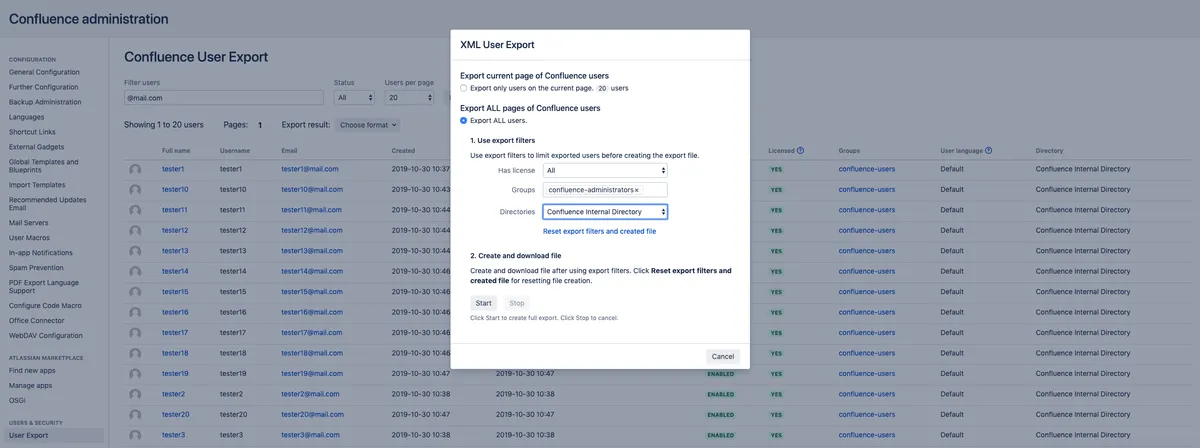The image size is (1200, 448).
Task: Open Global Templates and Blueprints
Action: (43, 166)
